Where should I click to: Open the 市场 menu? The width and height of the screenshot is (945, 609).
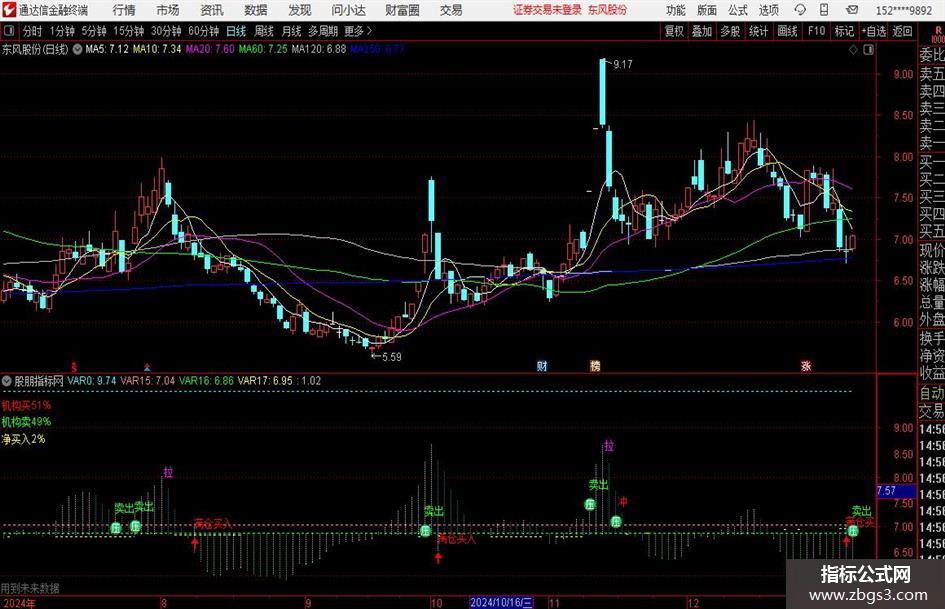coord(168,10)
